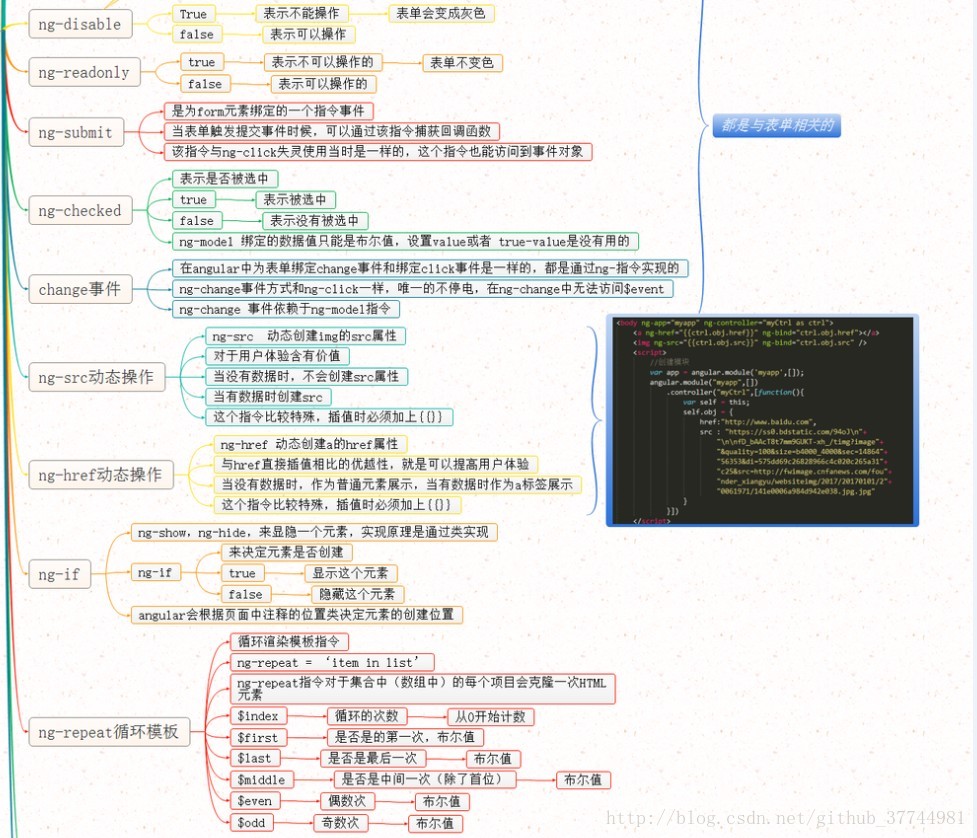Click 偶数次 node
This screenshot has height=838, width=977.
[x=347, y=801]
